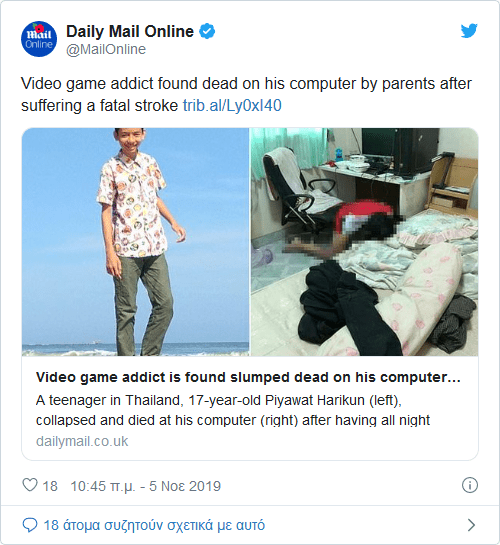Click the article headline about video game addict
This screenshot has width=500, height=545.
click(248, 377)
